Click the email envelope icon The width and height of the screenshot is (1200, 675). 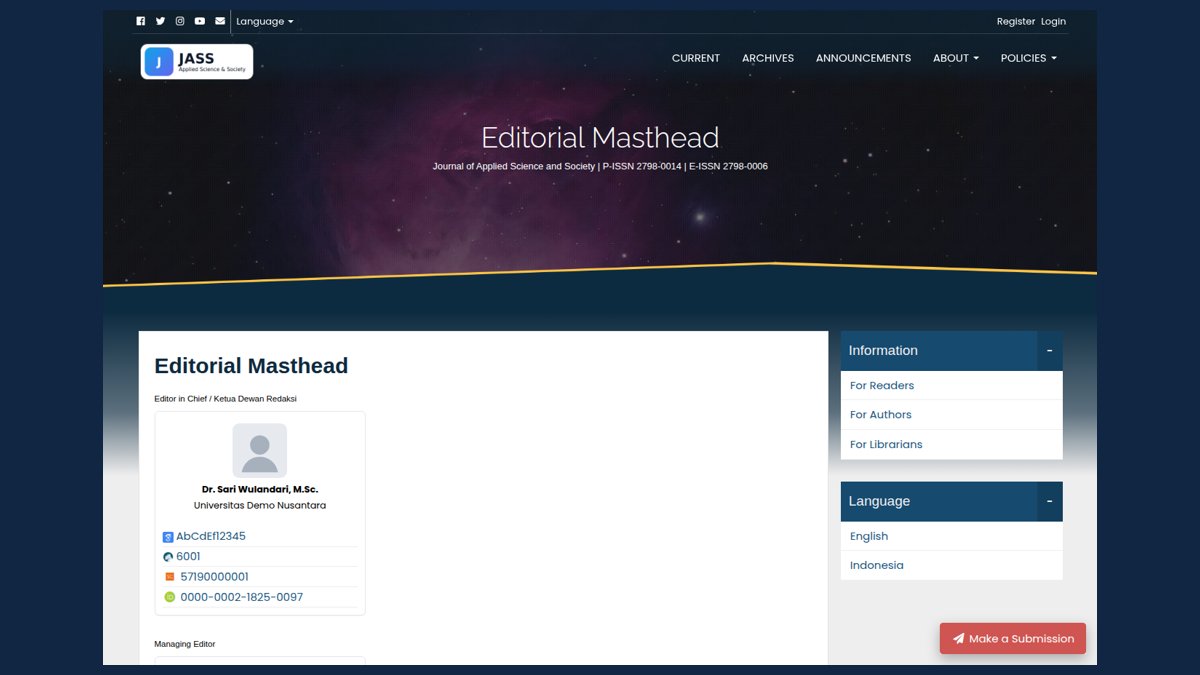[220, 21]
